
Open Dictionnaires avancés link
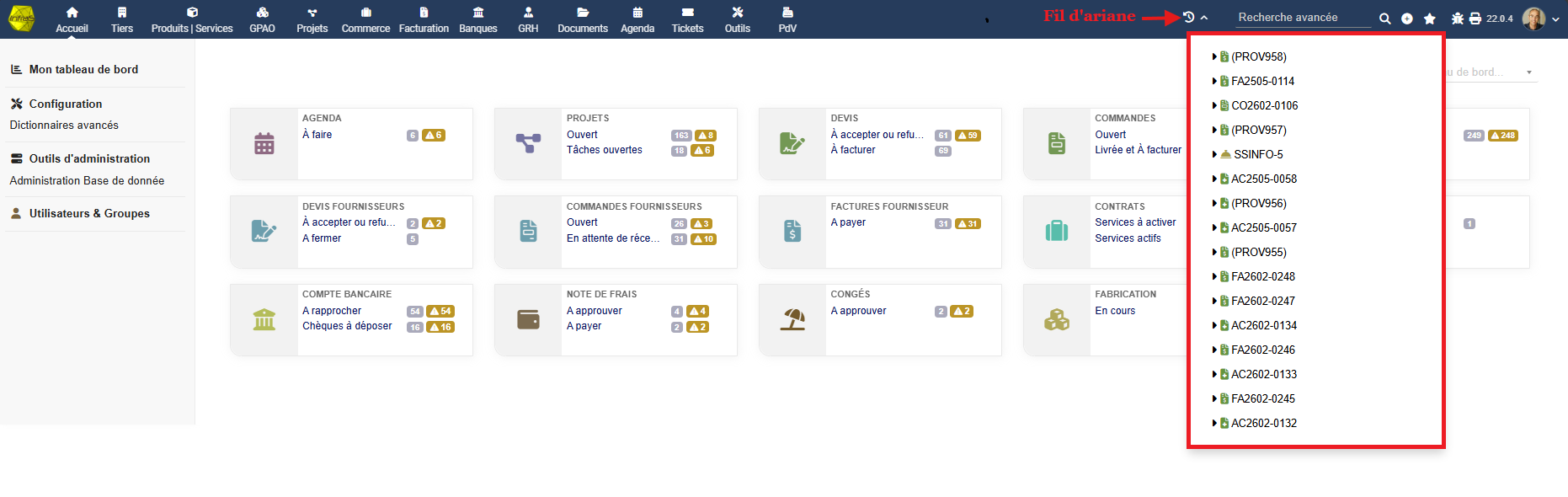(64, 126)
